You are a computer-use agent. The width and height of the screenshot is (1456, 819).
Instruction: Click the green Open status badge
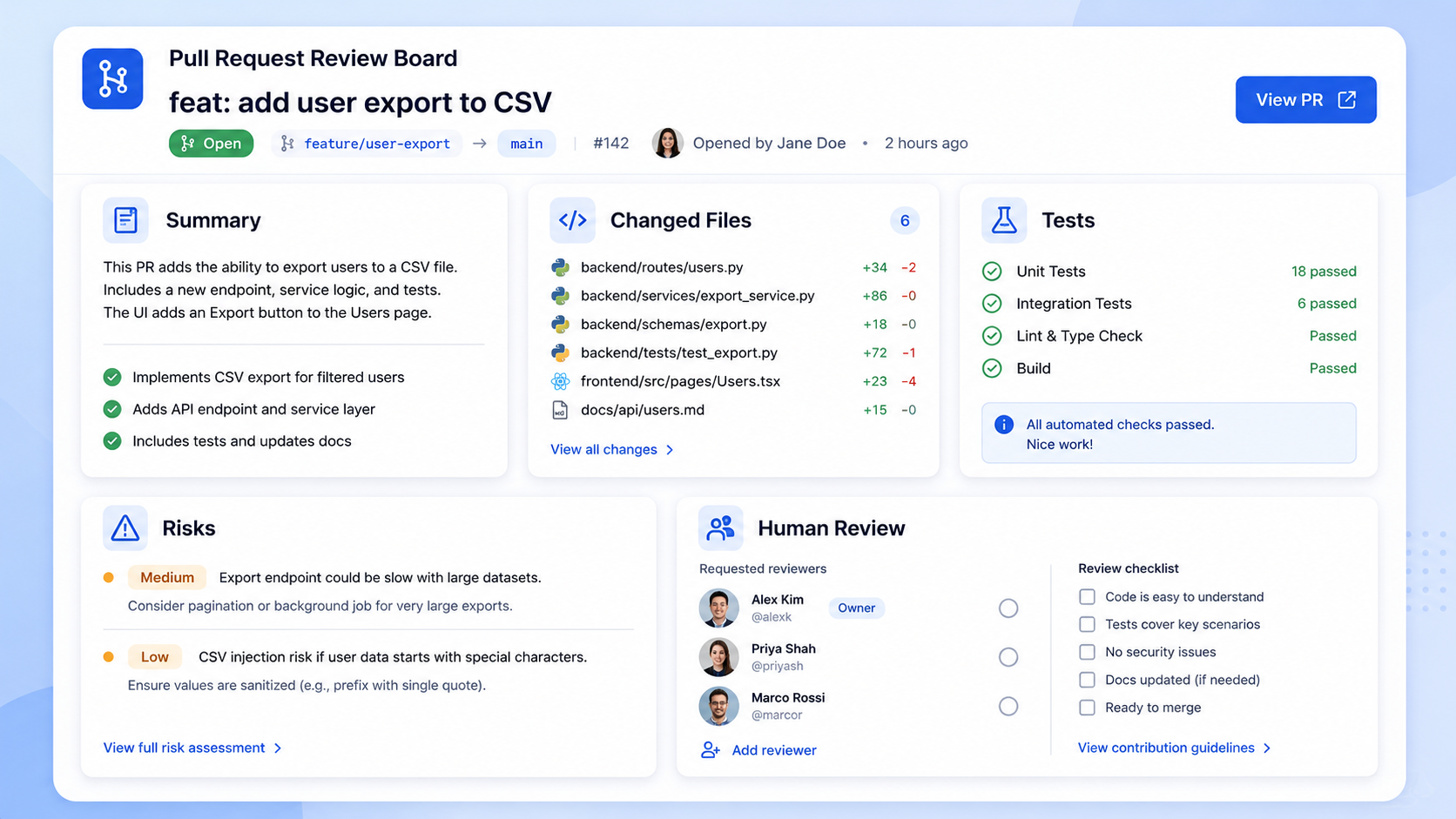pyautogui.click(x=211, y=144)
